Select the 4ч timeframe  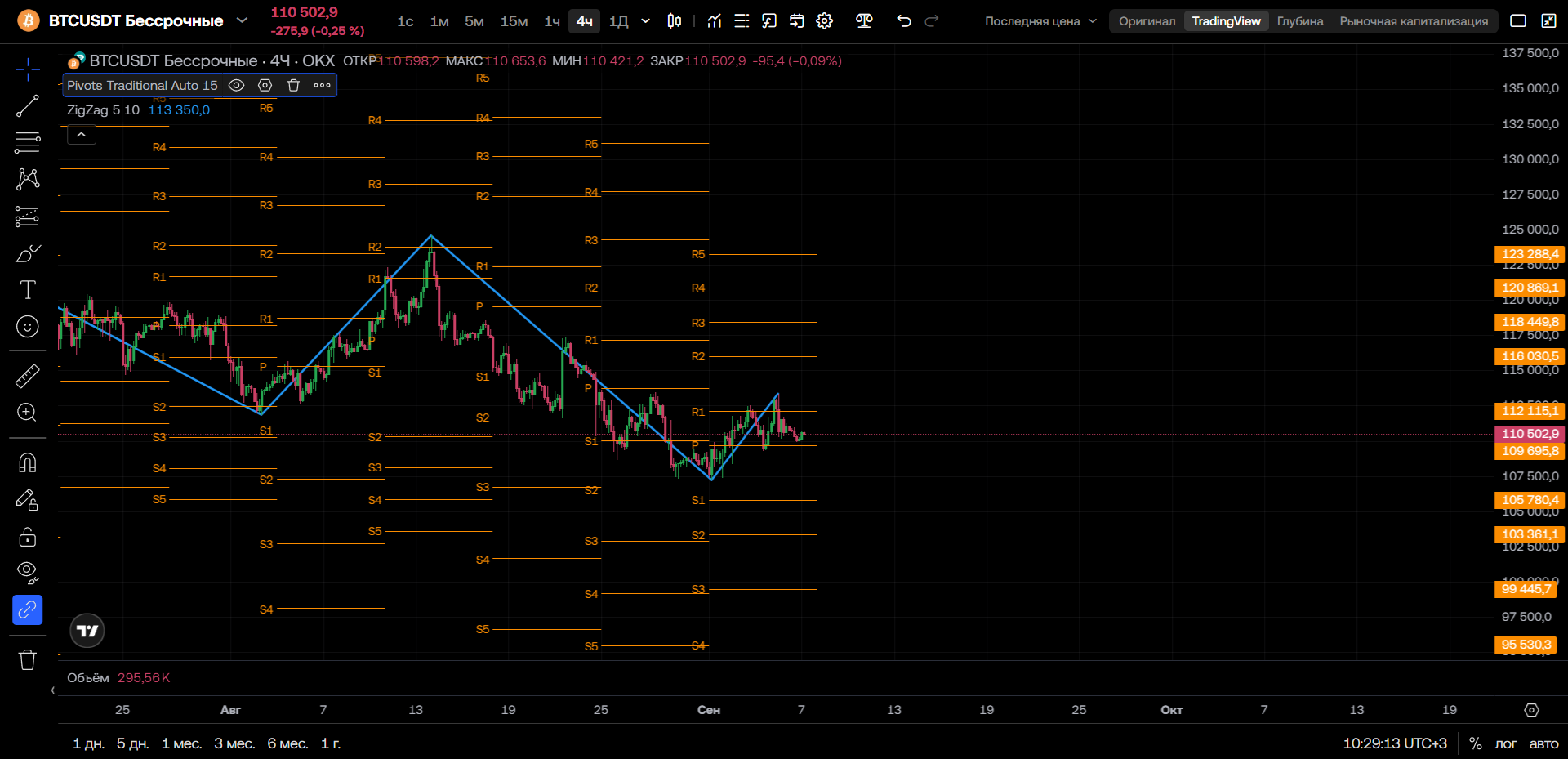click(x=585, y=21)
